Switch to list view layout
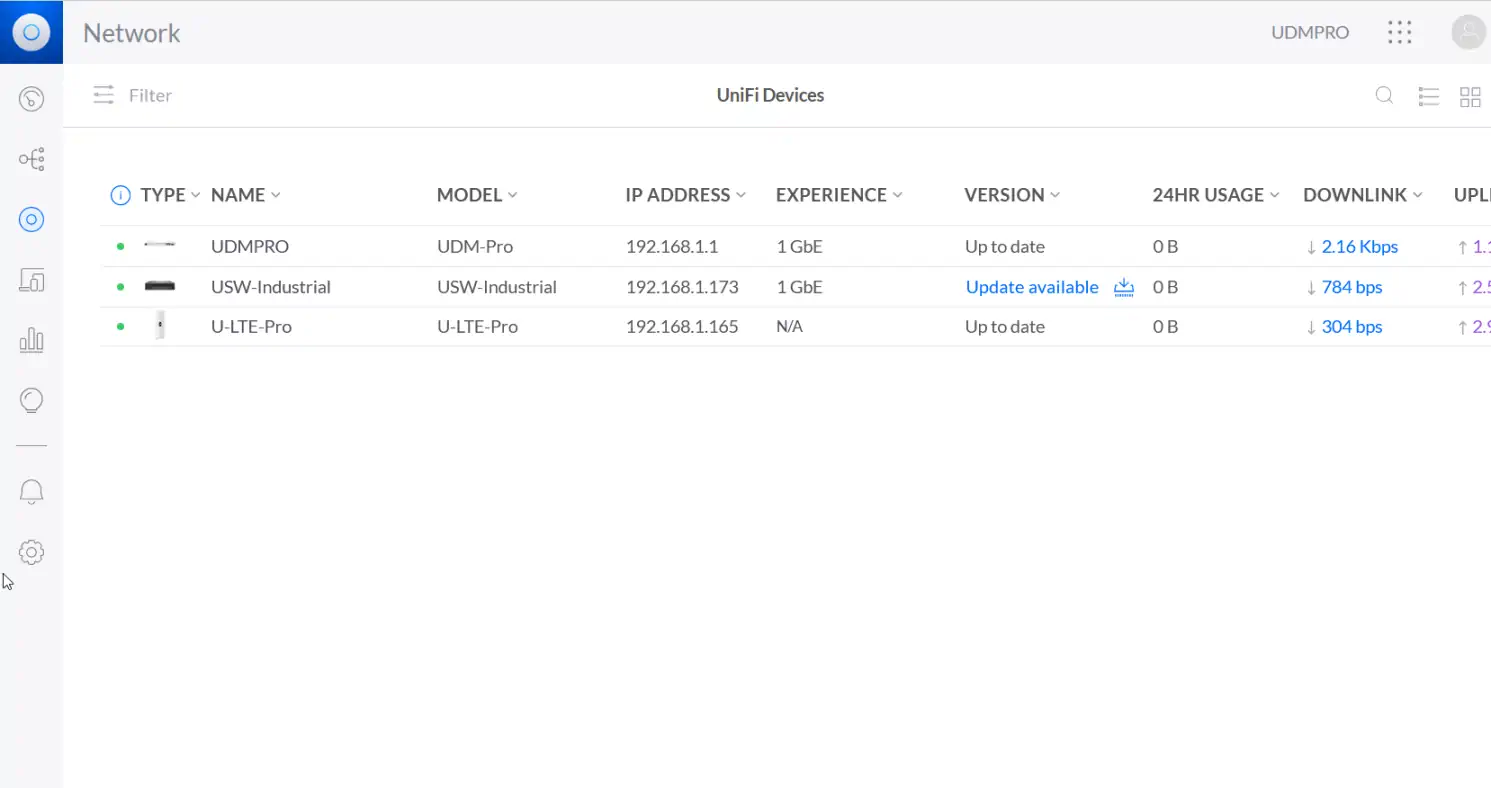Screen dimensions: 1491x788 (x=1429, y=96)
